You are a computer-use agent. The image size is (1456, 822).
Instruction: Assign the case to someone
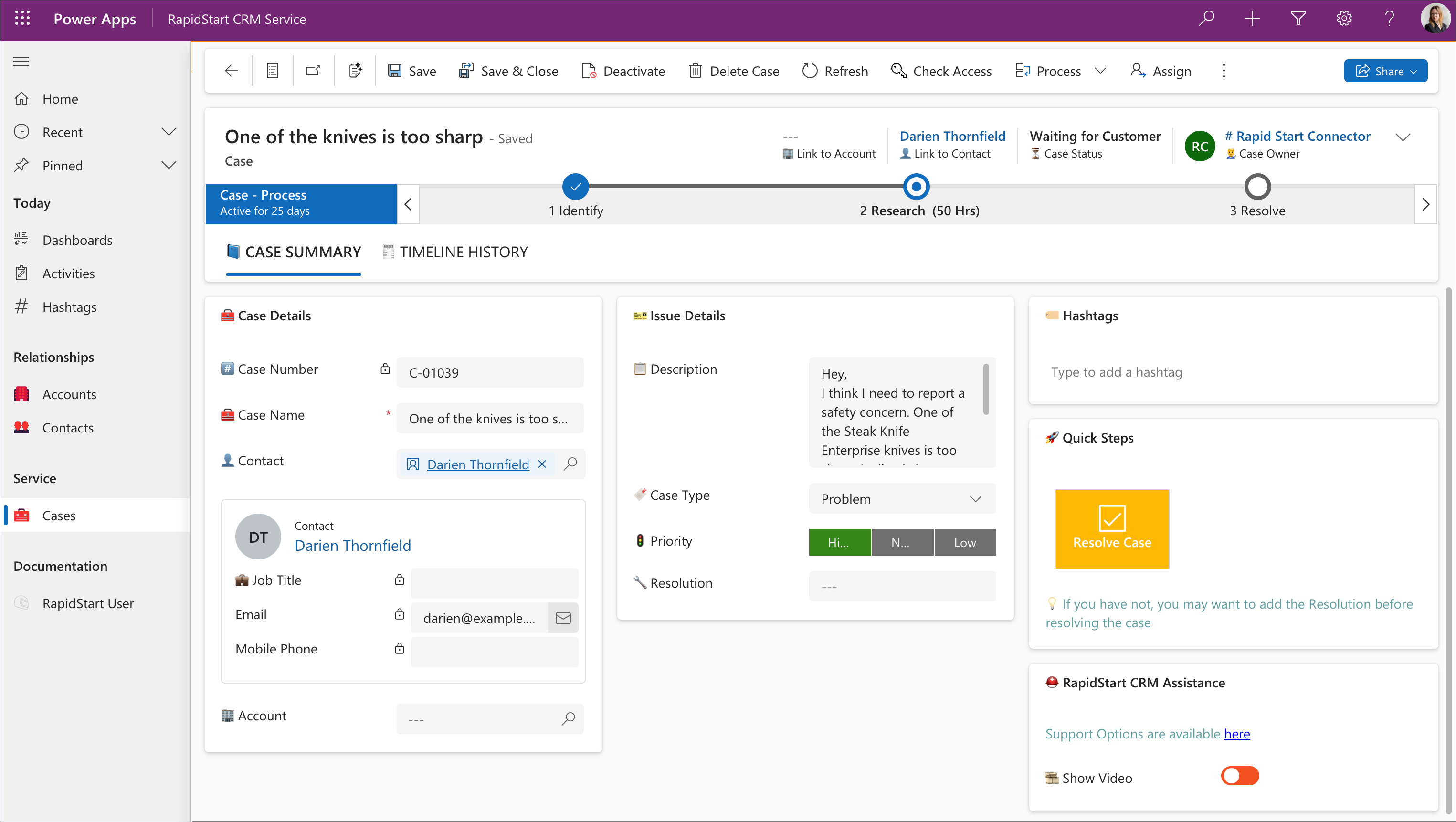1161,71
